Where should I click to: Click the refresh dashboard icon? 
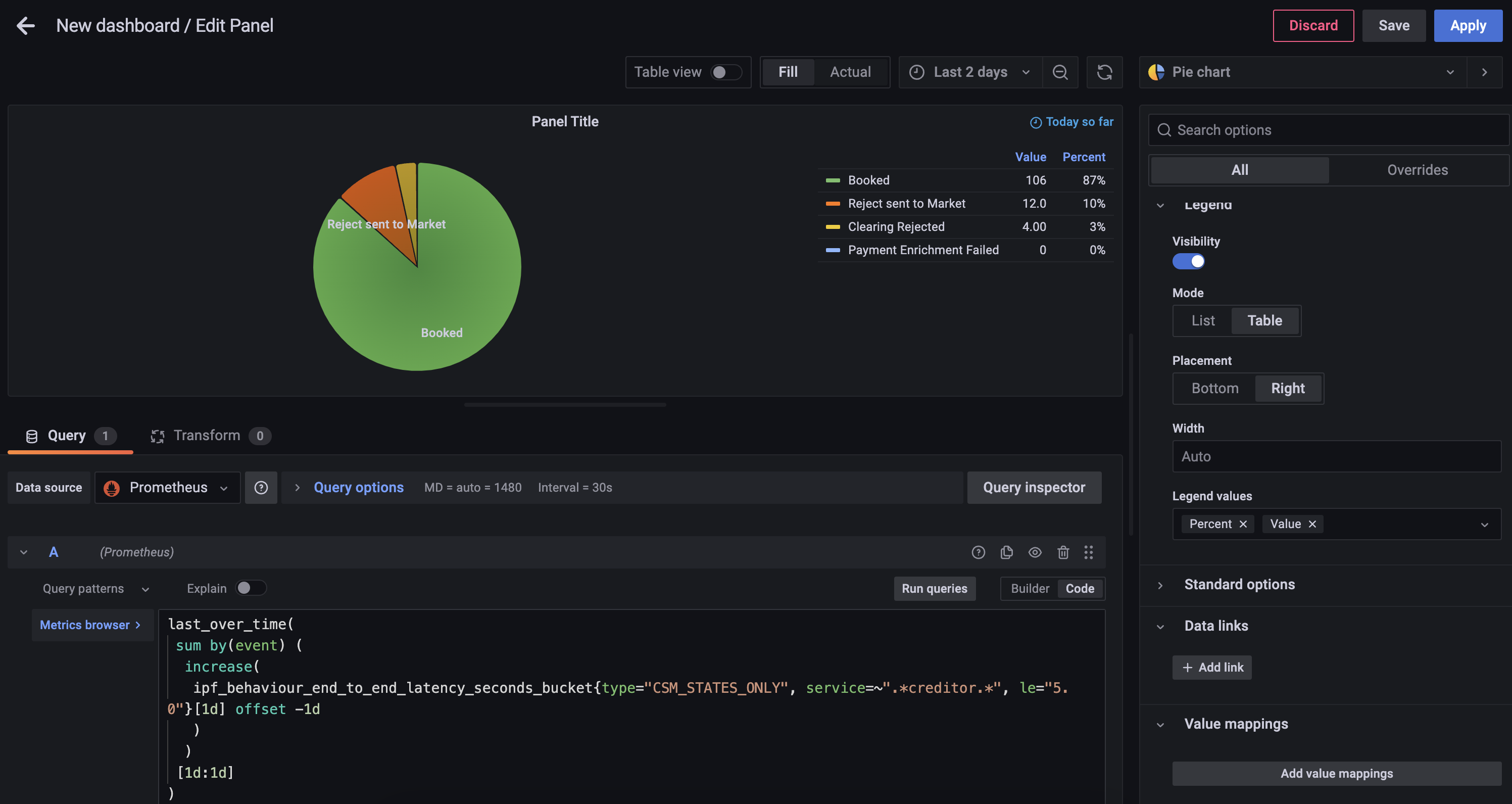(1104, 72)
